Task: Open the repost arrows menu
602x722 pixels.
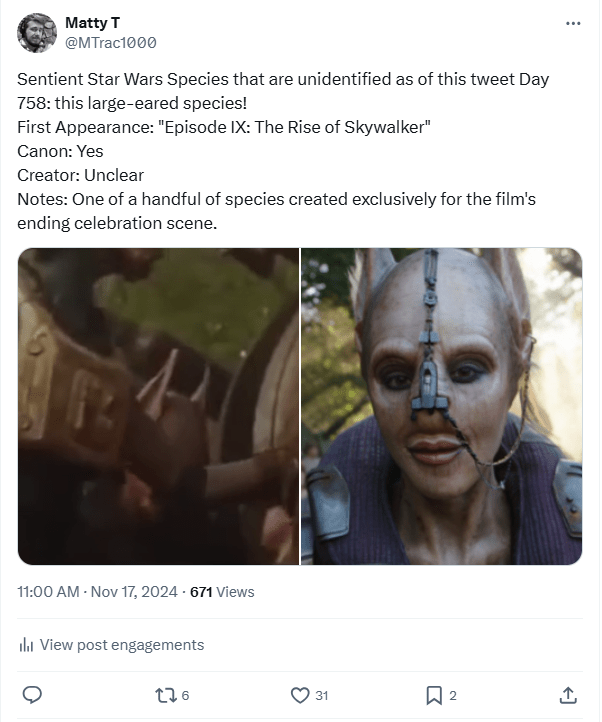Action: 163,695
